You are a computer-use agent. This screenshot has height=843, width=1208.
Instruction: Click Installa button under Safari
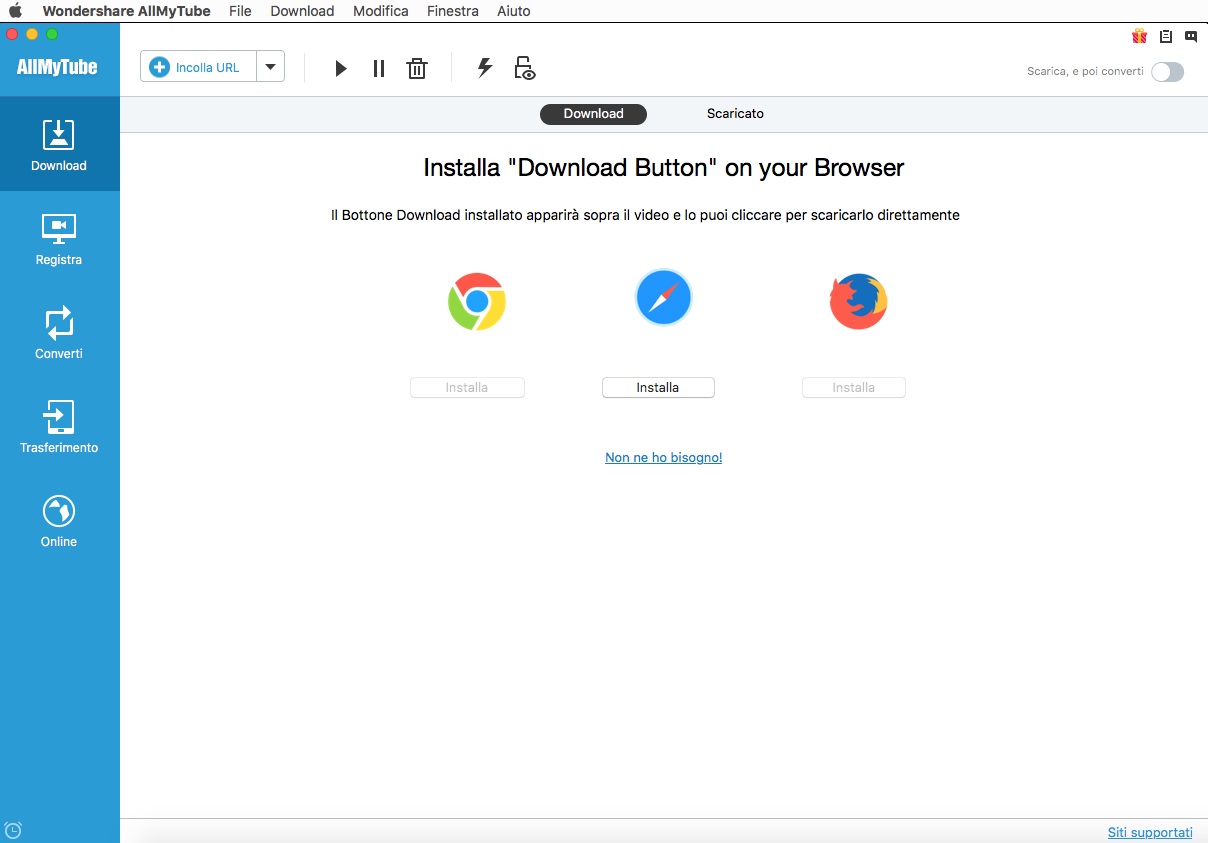click(x=658, y=388)
